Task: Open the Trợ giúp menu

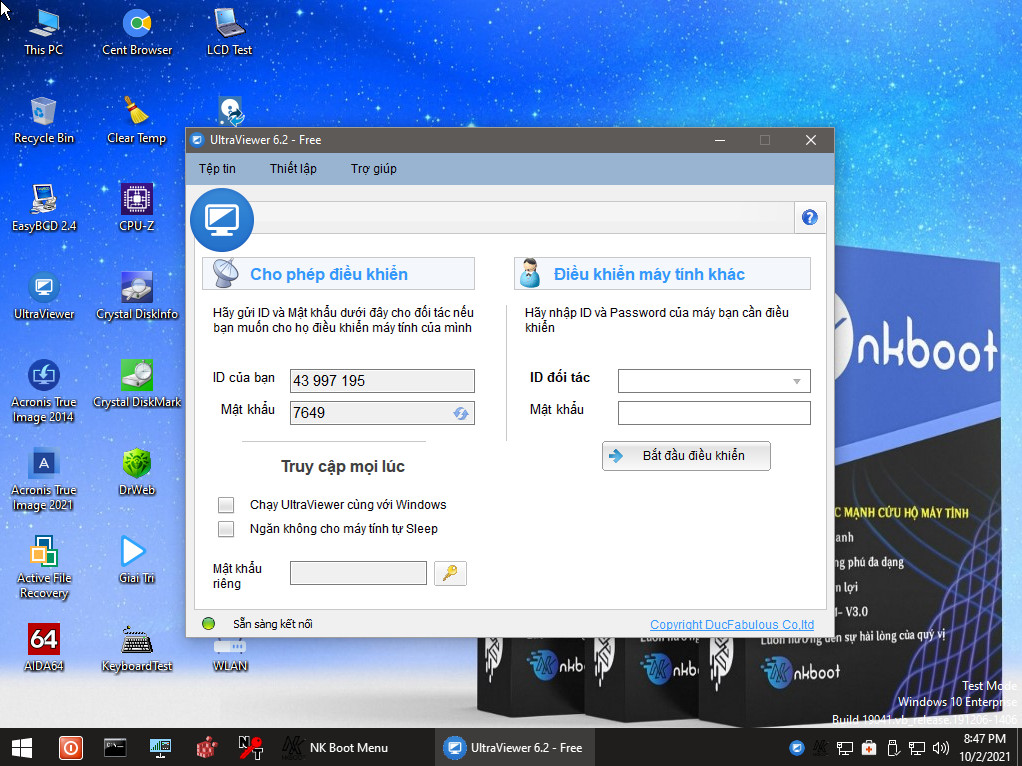Action: (373, 169)
